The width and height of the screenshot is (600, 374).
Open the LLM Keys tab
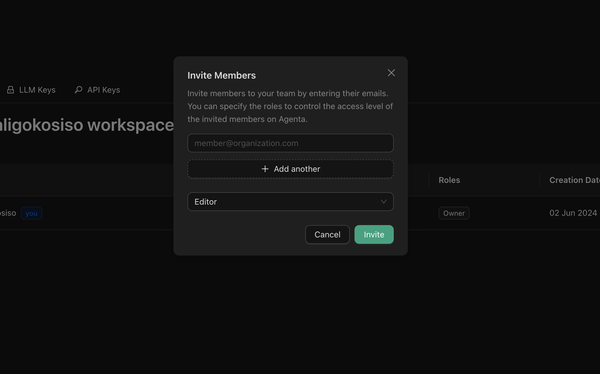click(31, 90)
